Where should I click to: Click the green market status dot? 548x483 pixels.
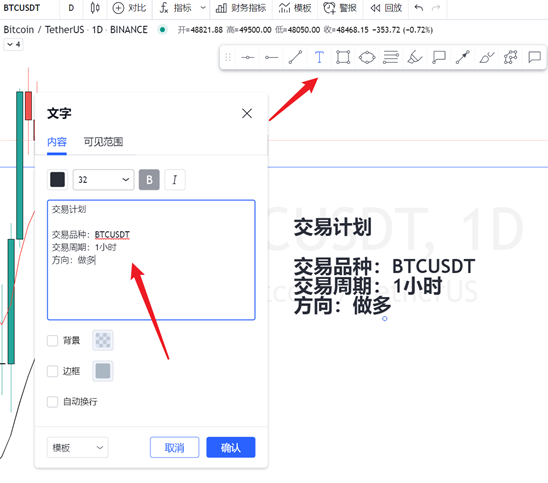162,30
